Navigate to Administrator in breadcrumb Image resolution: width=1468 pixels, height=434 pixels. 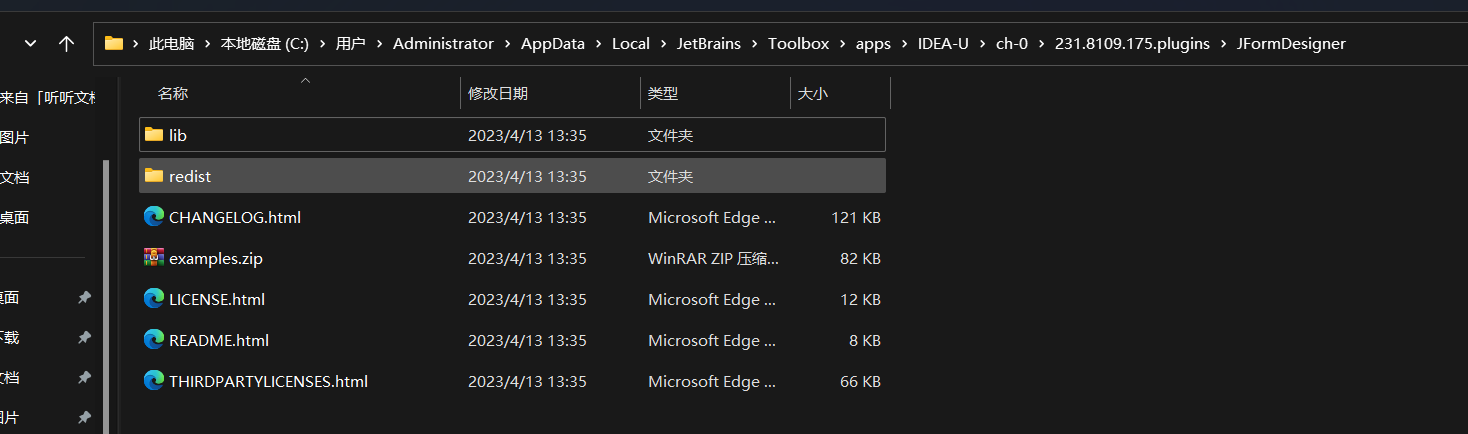click(x=443, y=44)
